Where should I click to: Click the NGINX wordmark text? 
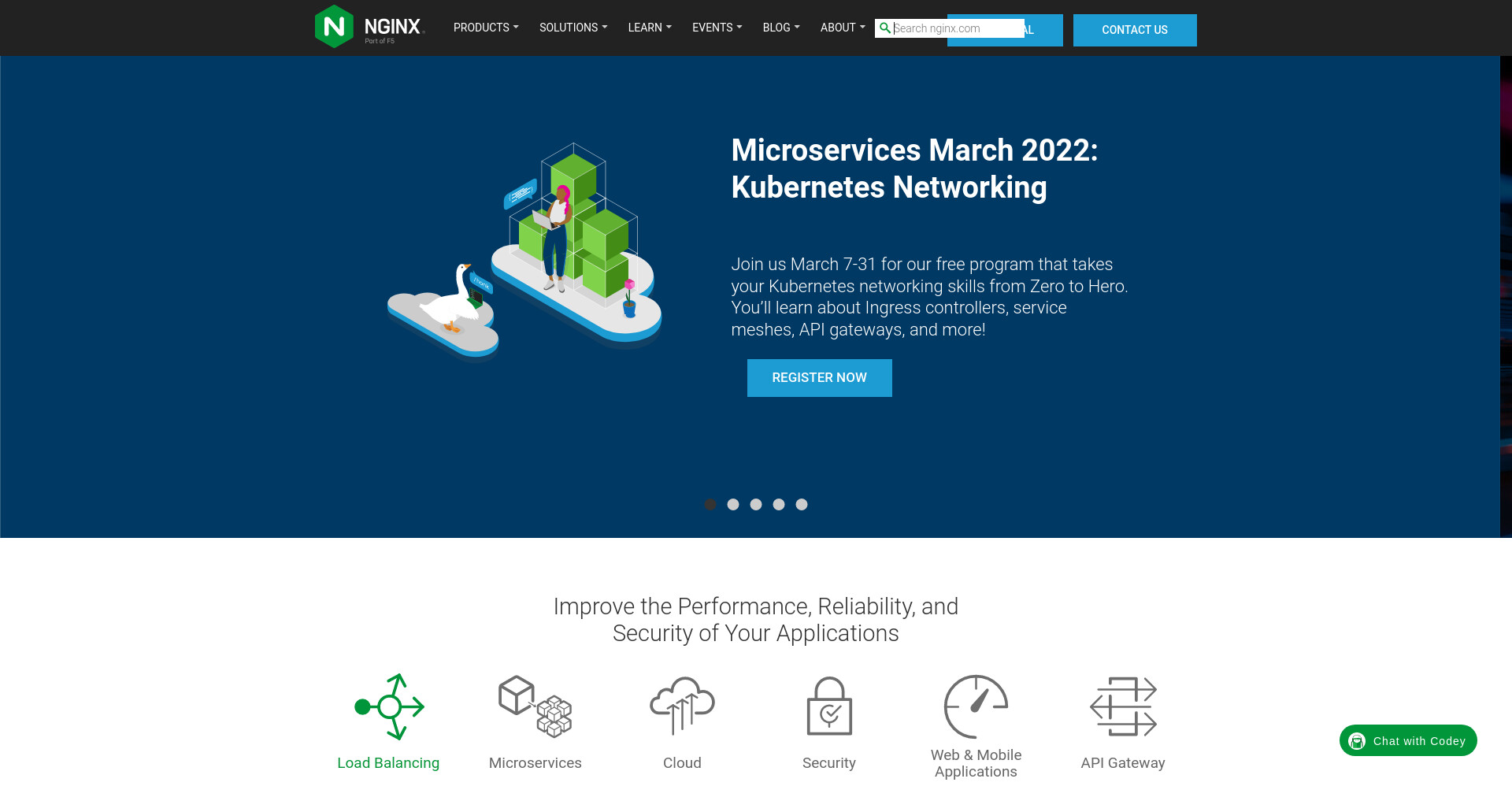tap(393, 27)
